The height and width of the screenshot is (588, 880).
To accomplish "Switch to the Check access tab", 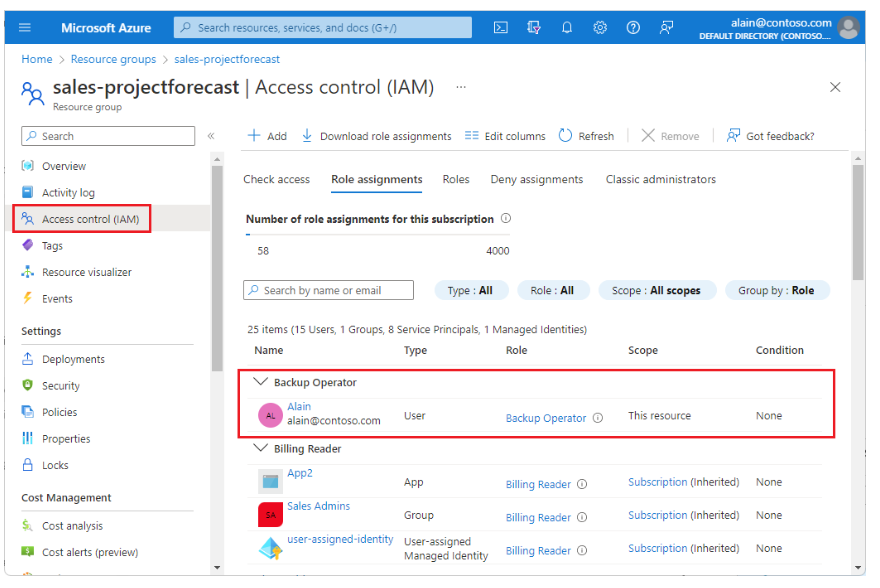I will (x=277, y=180).
